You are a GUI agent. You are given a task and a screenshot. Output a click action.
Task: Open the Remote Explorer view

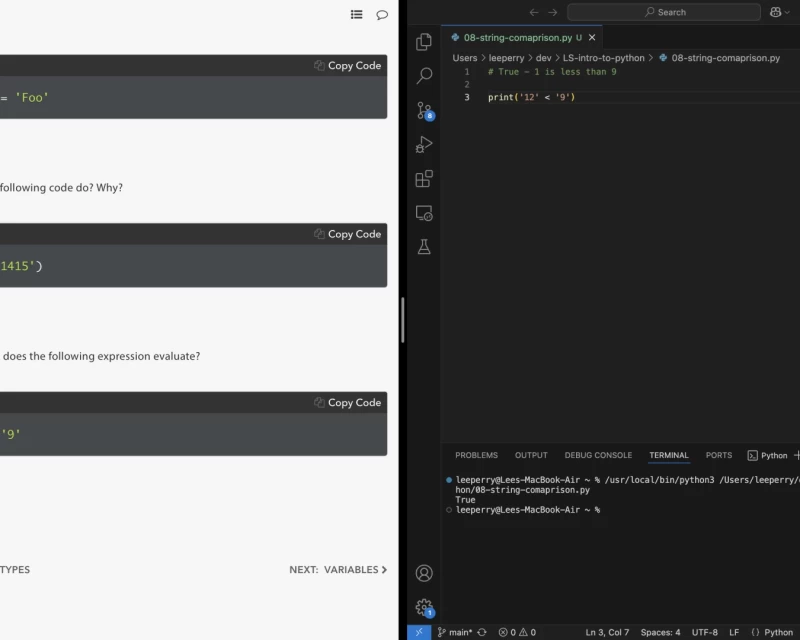[x=424, y=213]
